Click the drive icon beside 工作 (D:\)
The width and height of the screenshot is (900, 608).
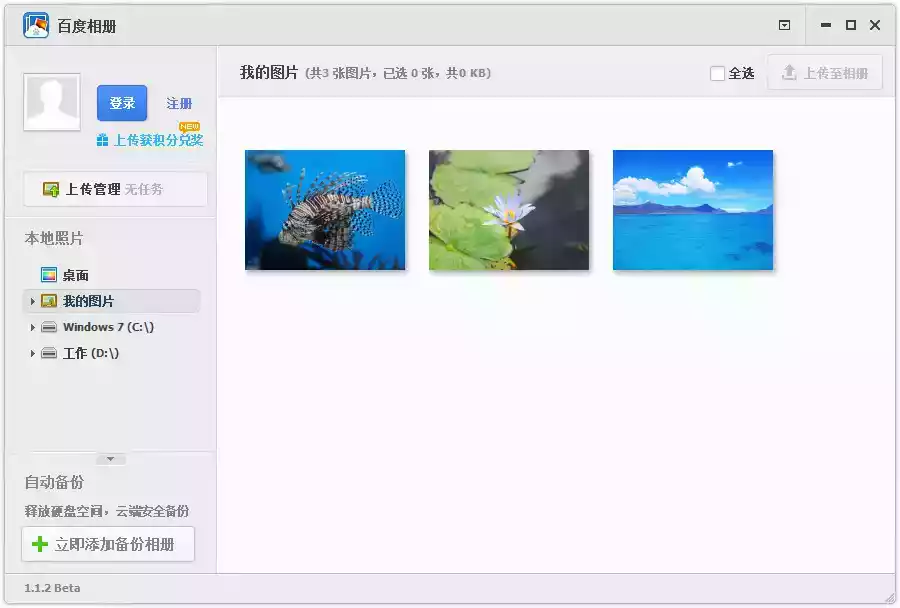pyautogui.click(x=48, y=353)
